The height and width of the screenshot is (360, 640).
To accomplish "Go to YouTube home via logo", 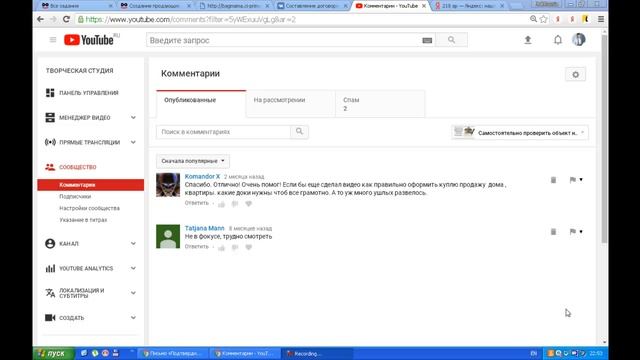I will tap(89, 40).
